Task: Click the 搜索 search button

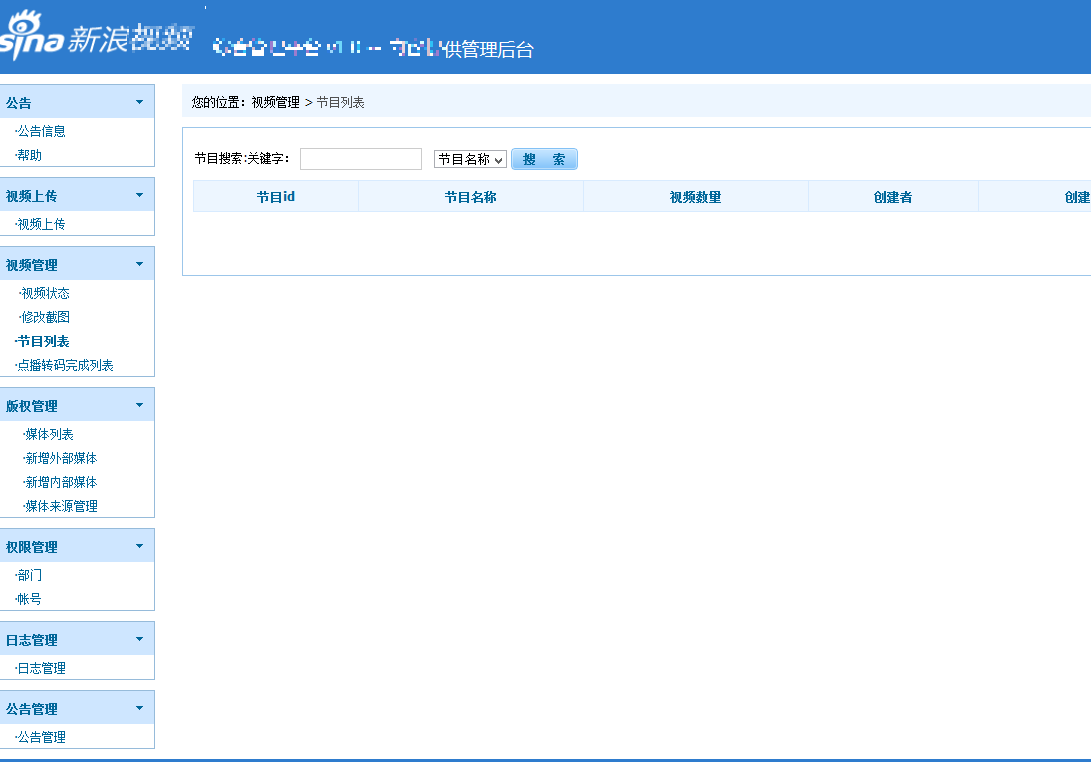Action: tap(544, 159)
